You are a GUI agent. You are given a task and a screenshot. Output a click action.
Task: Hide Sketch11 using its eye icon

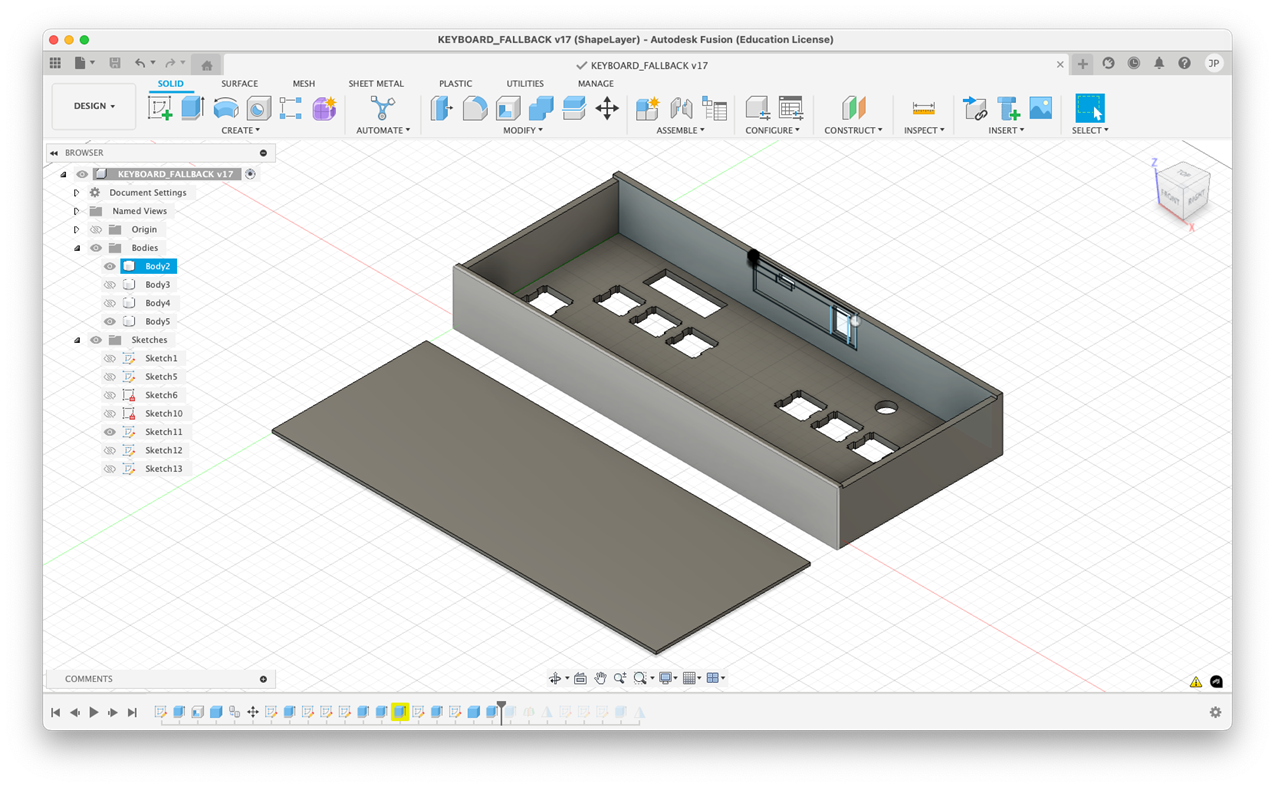click(110, 432)
